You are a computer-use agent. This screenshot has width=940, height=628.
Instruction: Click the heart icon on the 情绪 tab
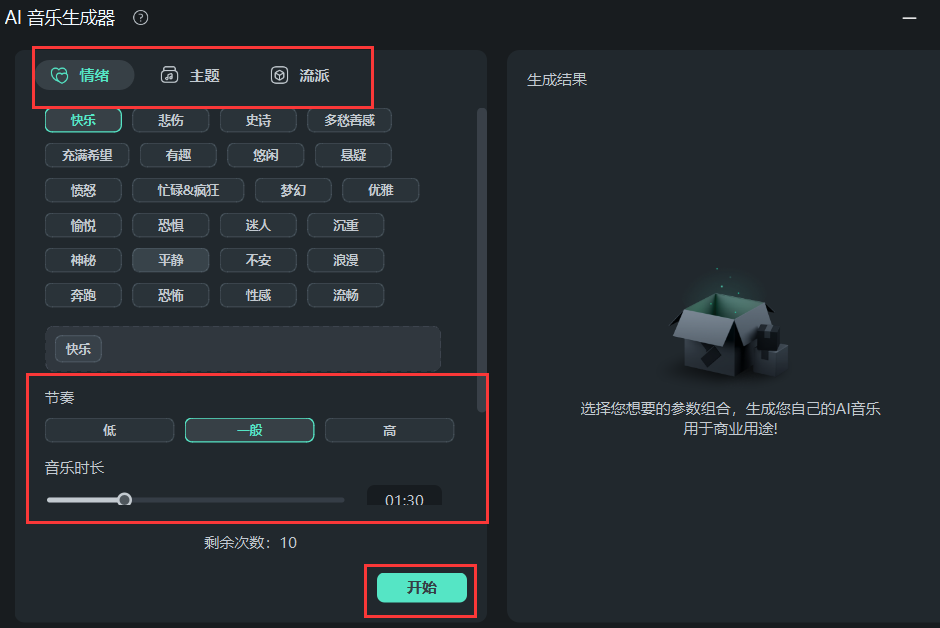click(62, 74)
